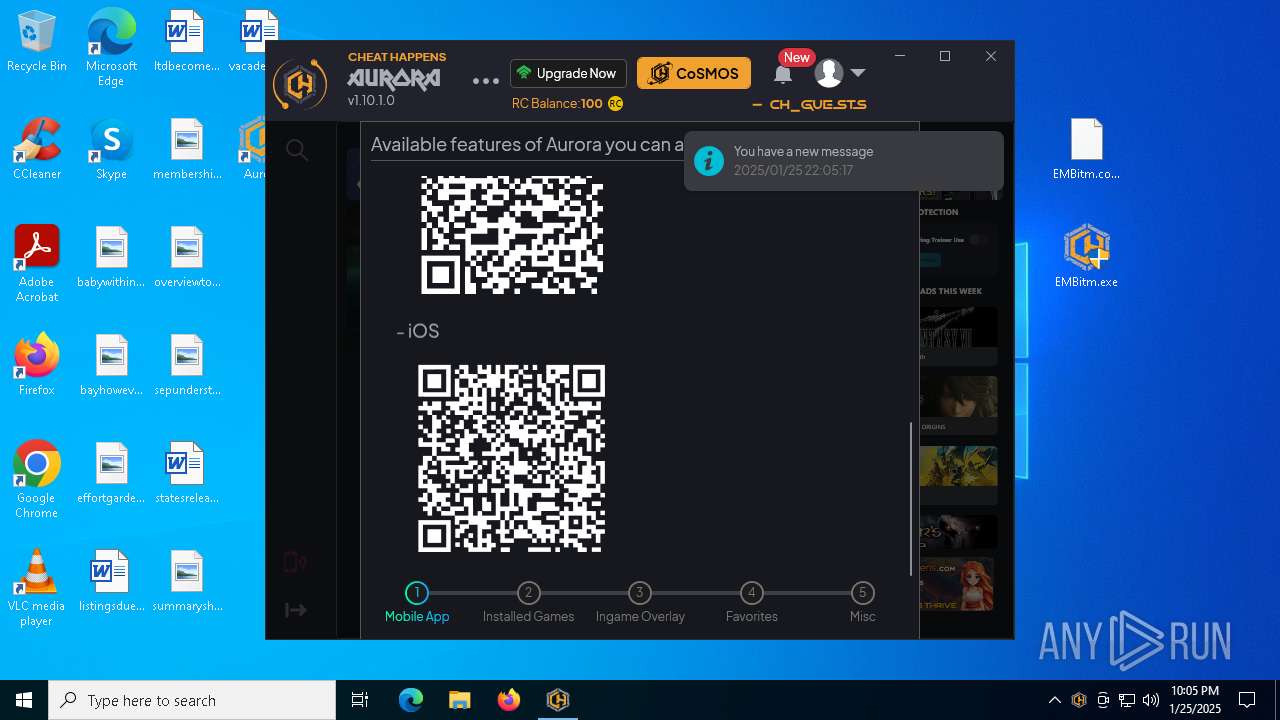Click Aurora icon in the taskbar
This screenshot has height=720, width=1280.
tap(557, 700)
